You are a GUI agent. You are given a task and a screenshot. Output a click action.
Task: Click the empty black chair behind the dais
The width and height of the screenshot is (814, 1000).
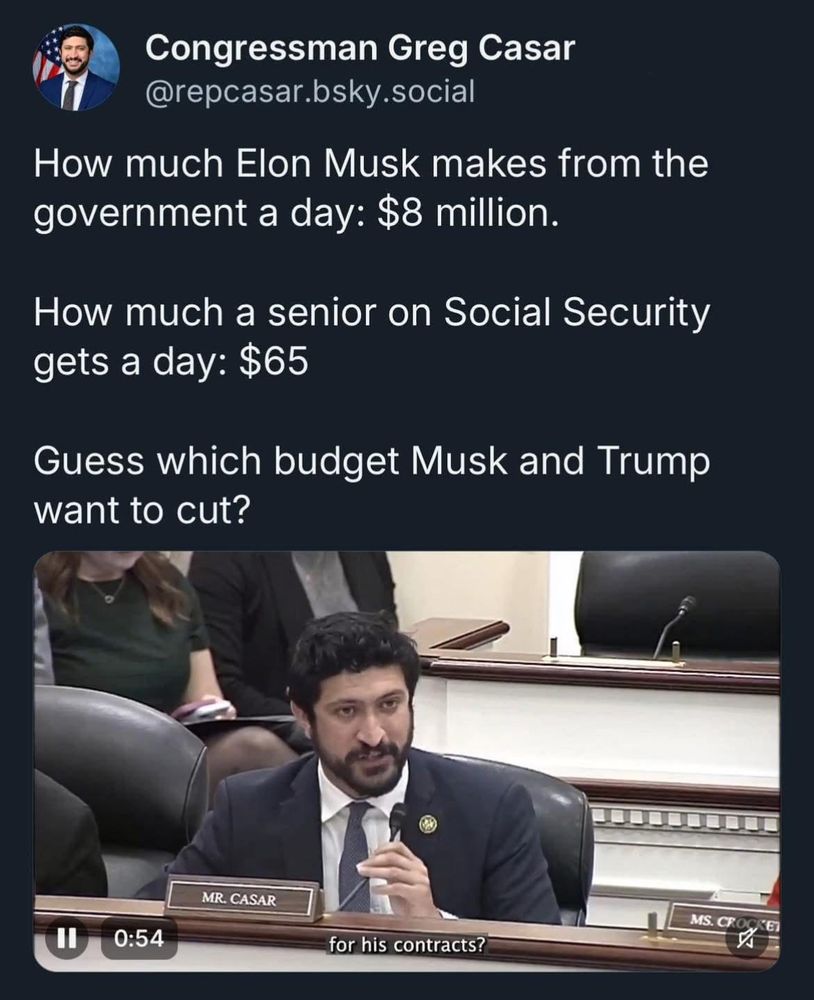click(676, 603)
